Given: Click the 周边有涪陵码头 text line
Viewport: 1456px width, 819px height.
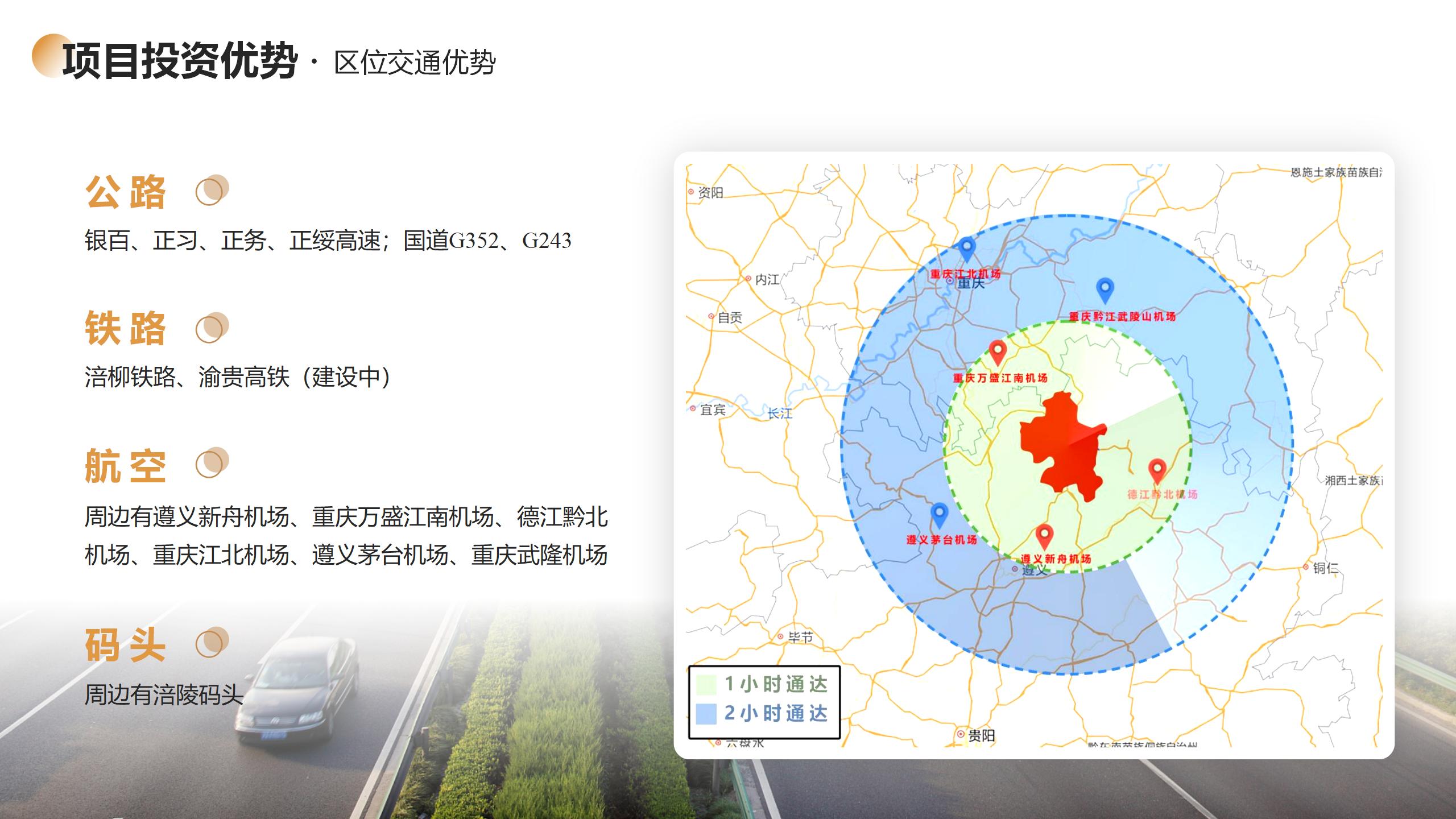Looking at the screenshot, I should pos(164,694).
